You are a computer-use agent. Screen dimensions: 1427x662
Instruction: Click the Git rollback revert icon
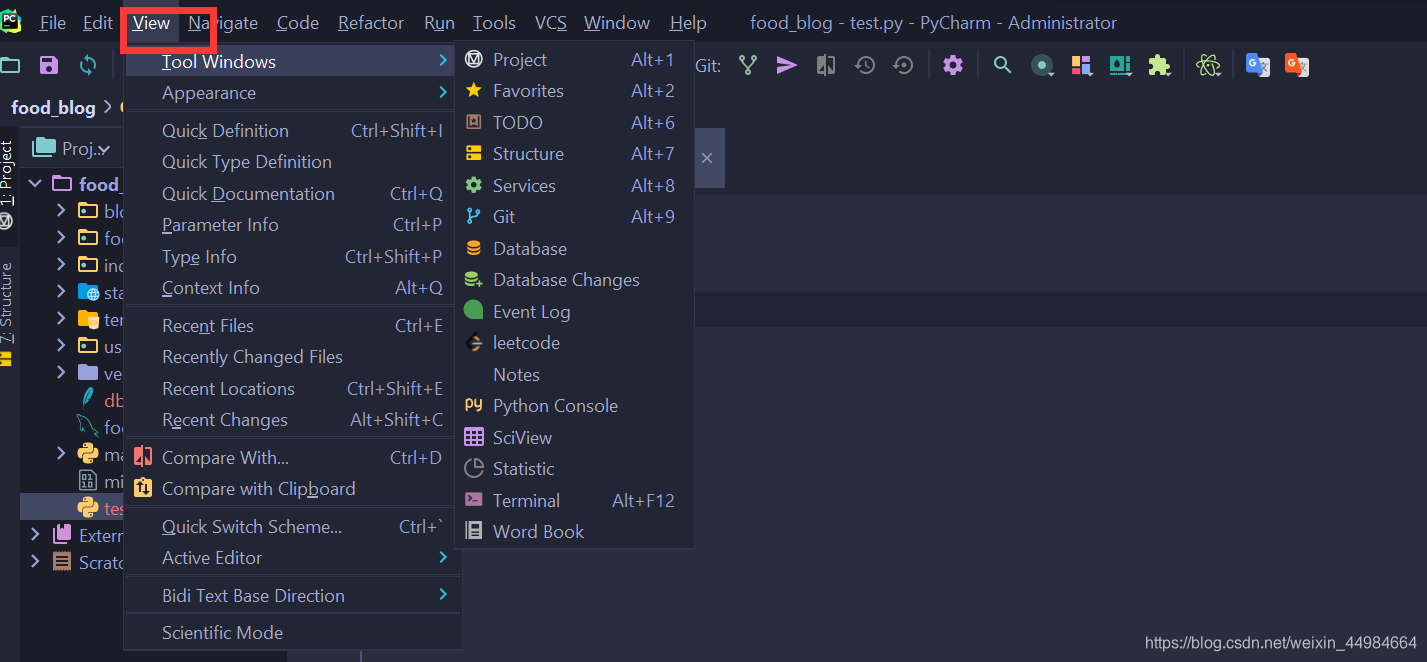pyautogui.click(x=903, y=65)
